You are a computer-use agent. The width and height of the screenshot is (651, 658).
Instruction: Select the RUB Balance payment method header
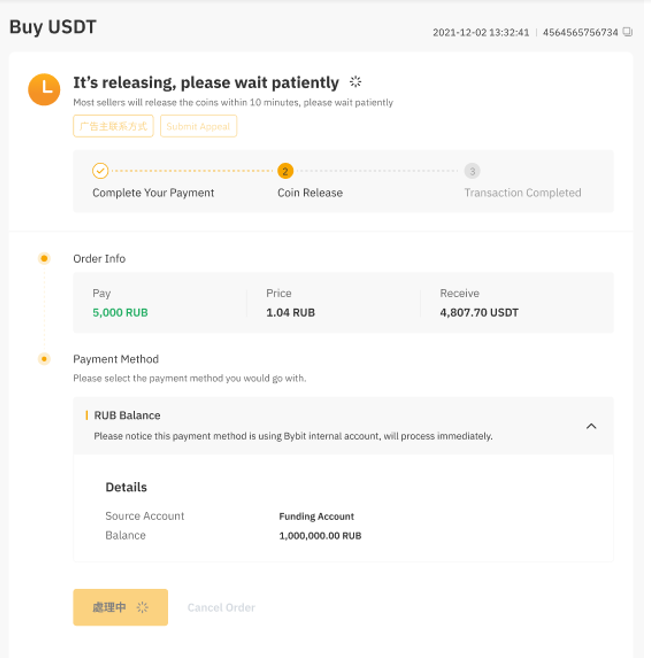point(127,415)
